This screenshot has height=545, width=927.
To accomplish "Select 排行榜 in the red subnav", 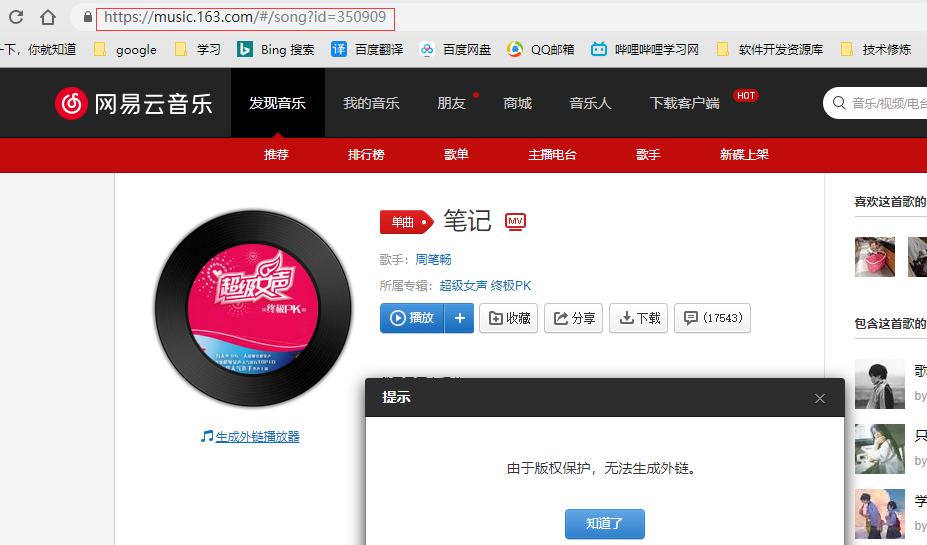I will coord(366,155).
